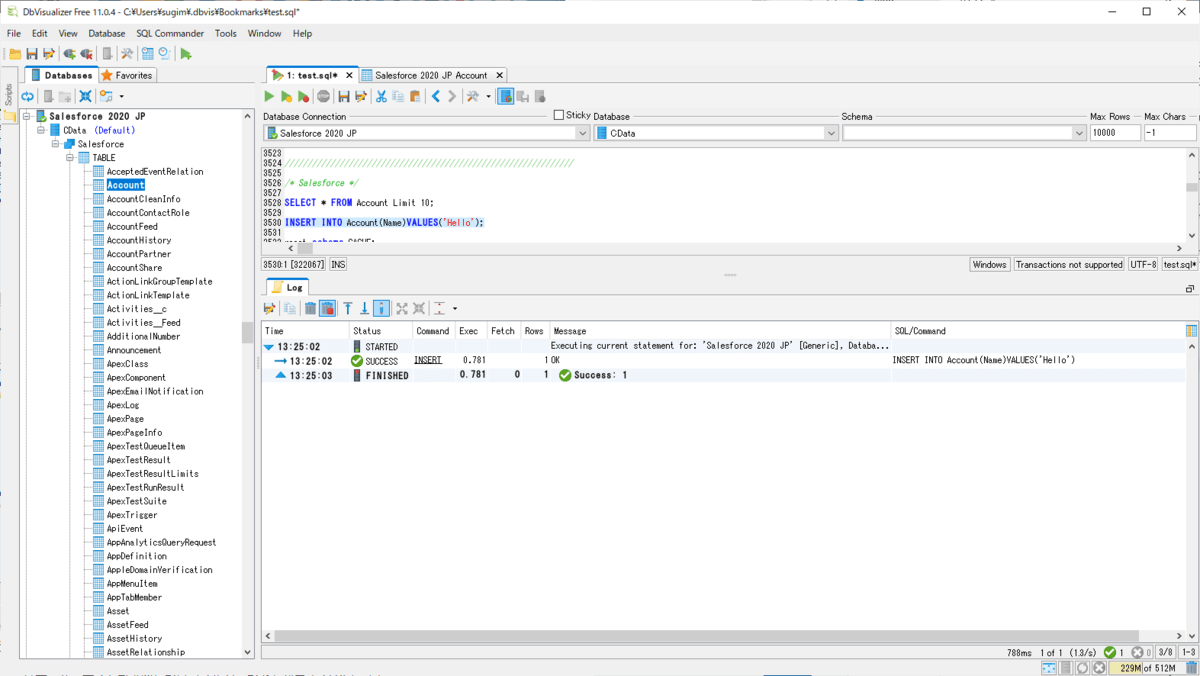Select the AccountHistory table in tree
The image size is (1200, 676).
point(138,240)
